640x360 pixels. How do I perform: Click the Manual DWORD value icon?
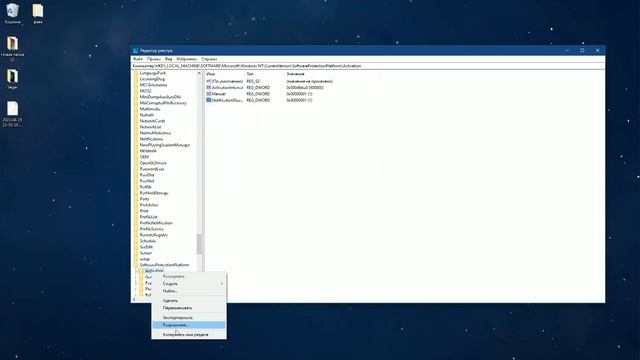tap(209, 93)
